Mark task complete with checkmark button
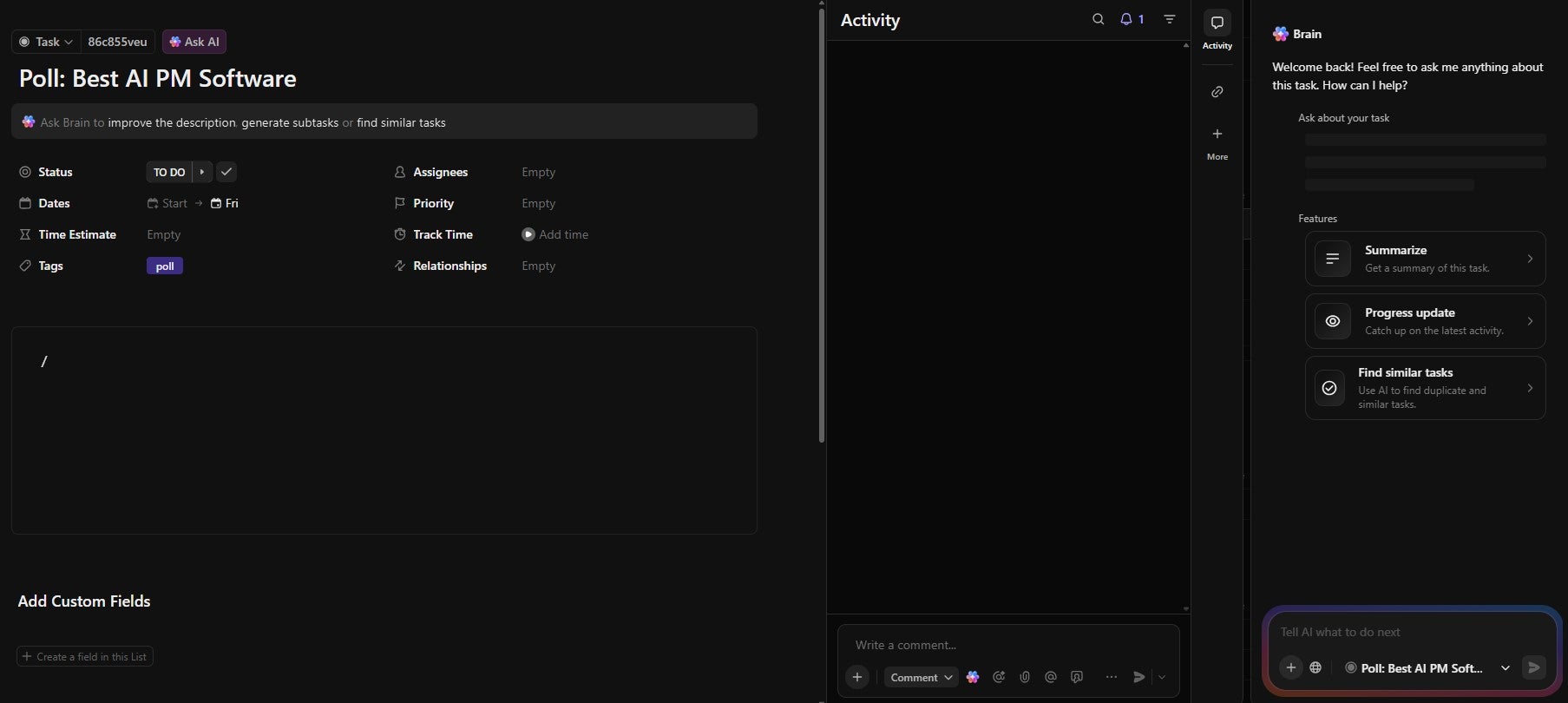This screenshot has height=703, width=1568. [x=226, y=172]
